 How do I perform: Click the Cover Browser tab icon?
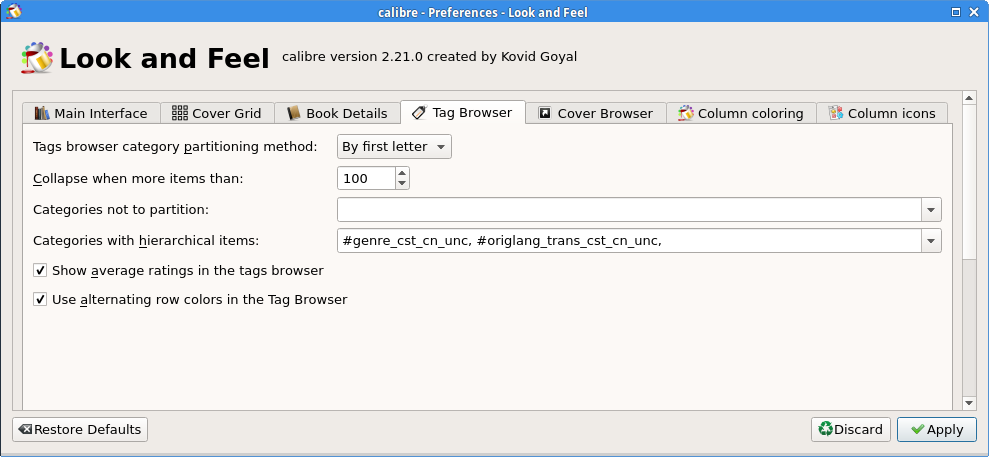(545, 113)
